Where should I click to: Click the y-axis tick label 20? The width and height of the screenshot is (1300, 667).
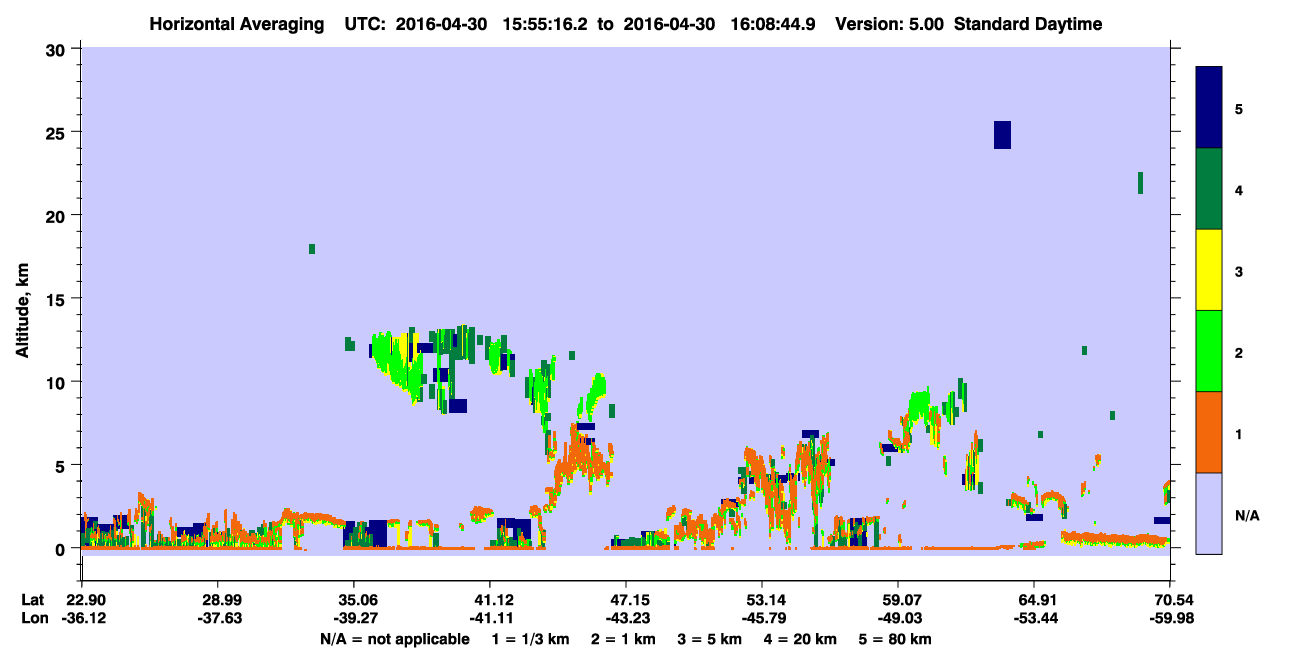click(x=58, y=215)
